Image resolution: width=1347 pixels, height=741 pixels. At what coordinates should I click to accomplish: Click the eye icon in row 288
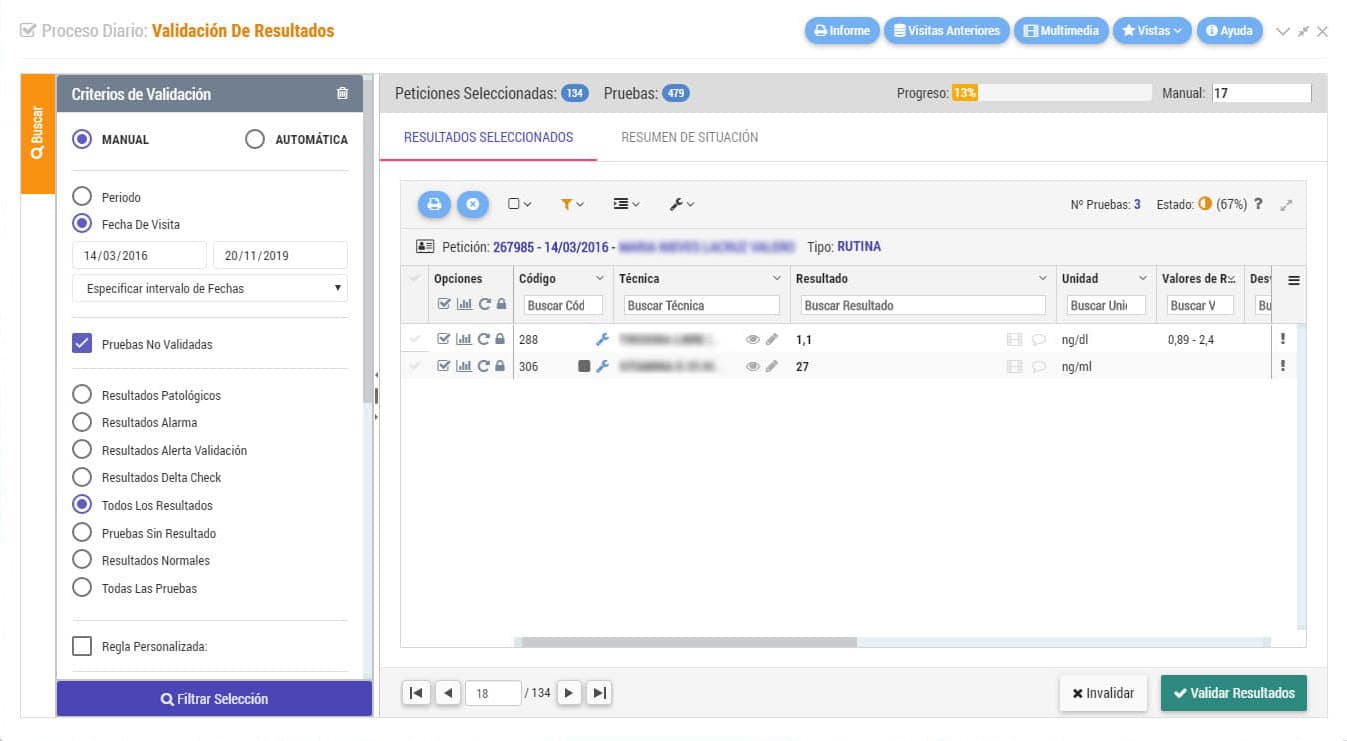753,340
